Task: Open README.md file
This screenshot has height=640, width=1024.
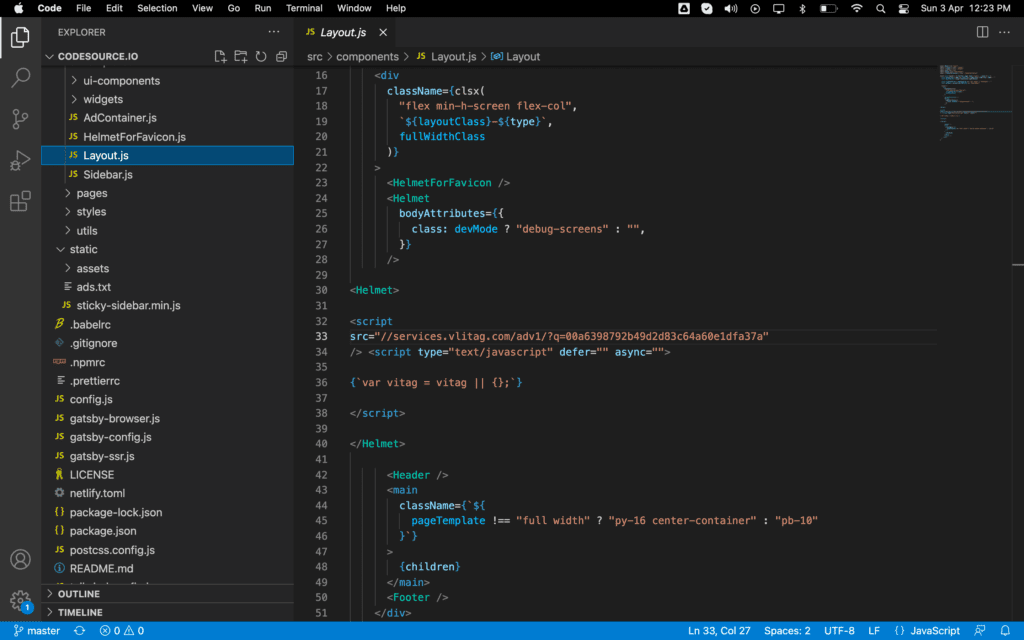Action: [101, 569]
